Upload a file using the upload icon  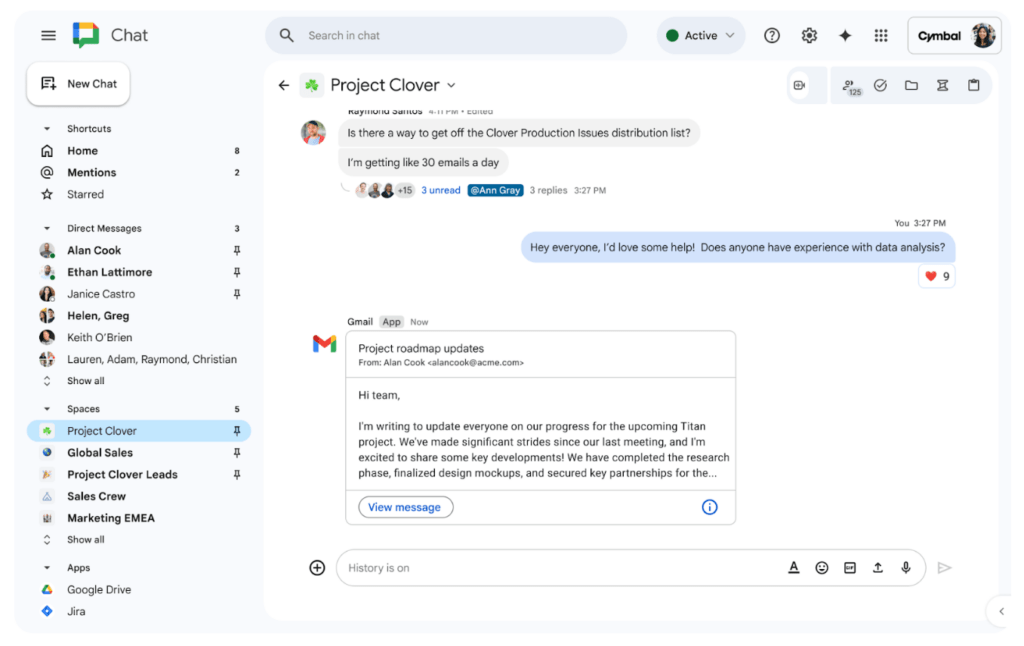[x=878, y=568]
